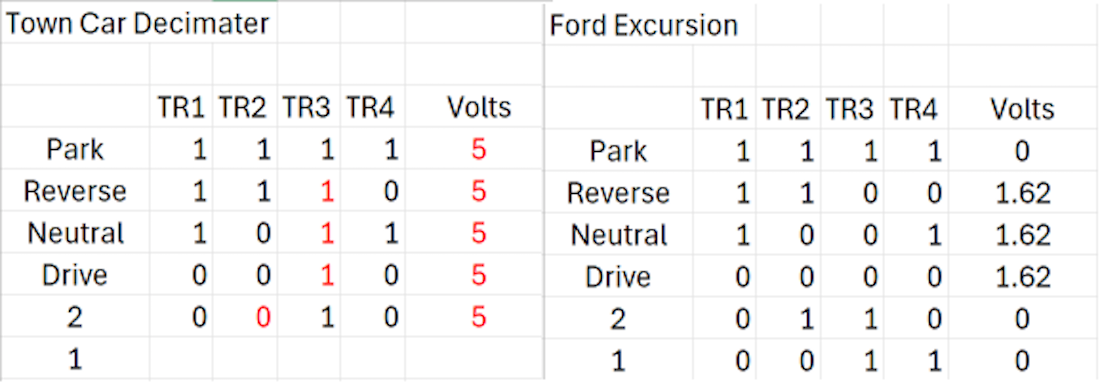
Task: Select the Town Car Neutral row label
Action: (x=75, y=233)
